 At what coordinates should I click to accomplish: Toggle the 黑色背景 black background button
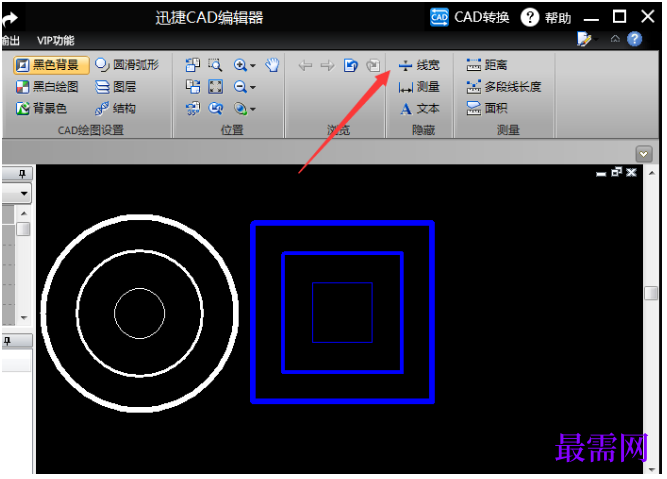(51, 65)
